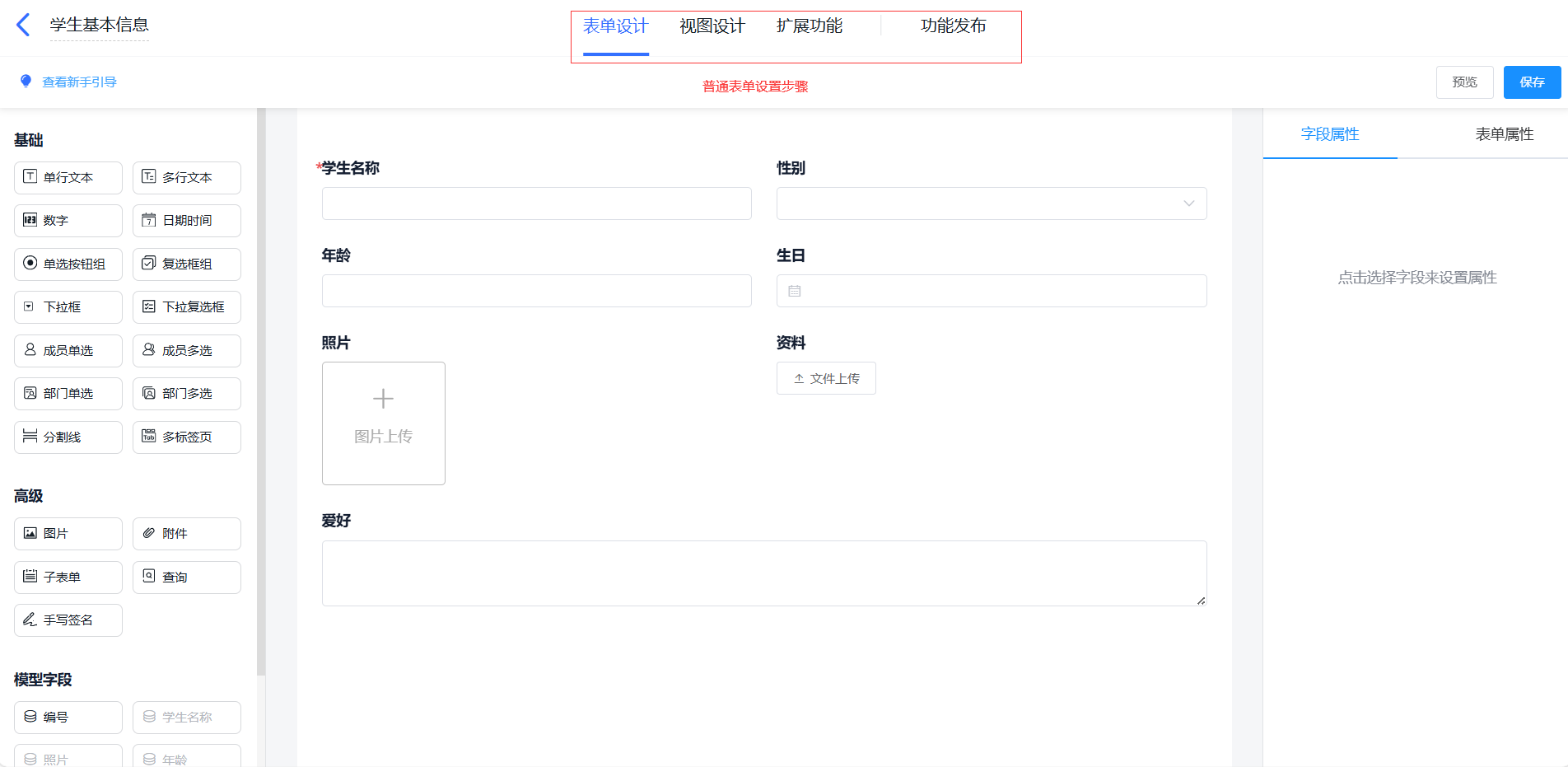Add a 部门多选 component
The height and width of the screenshot is (767, 1568).
point(187,394)
